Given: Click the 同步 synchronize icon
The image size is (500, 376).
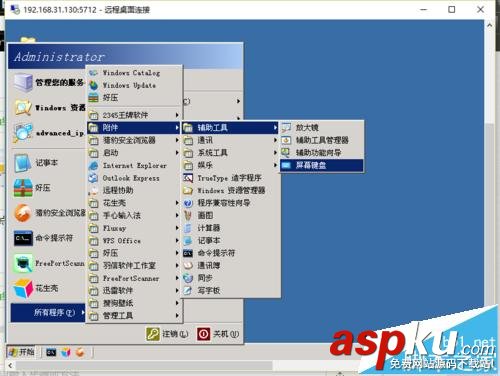Looking at the screenshot, I should tap(188, 278).
